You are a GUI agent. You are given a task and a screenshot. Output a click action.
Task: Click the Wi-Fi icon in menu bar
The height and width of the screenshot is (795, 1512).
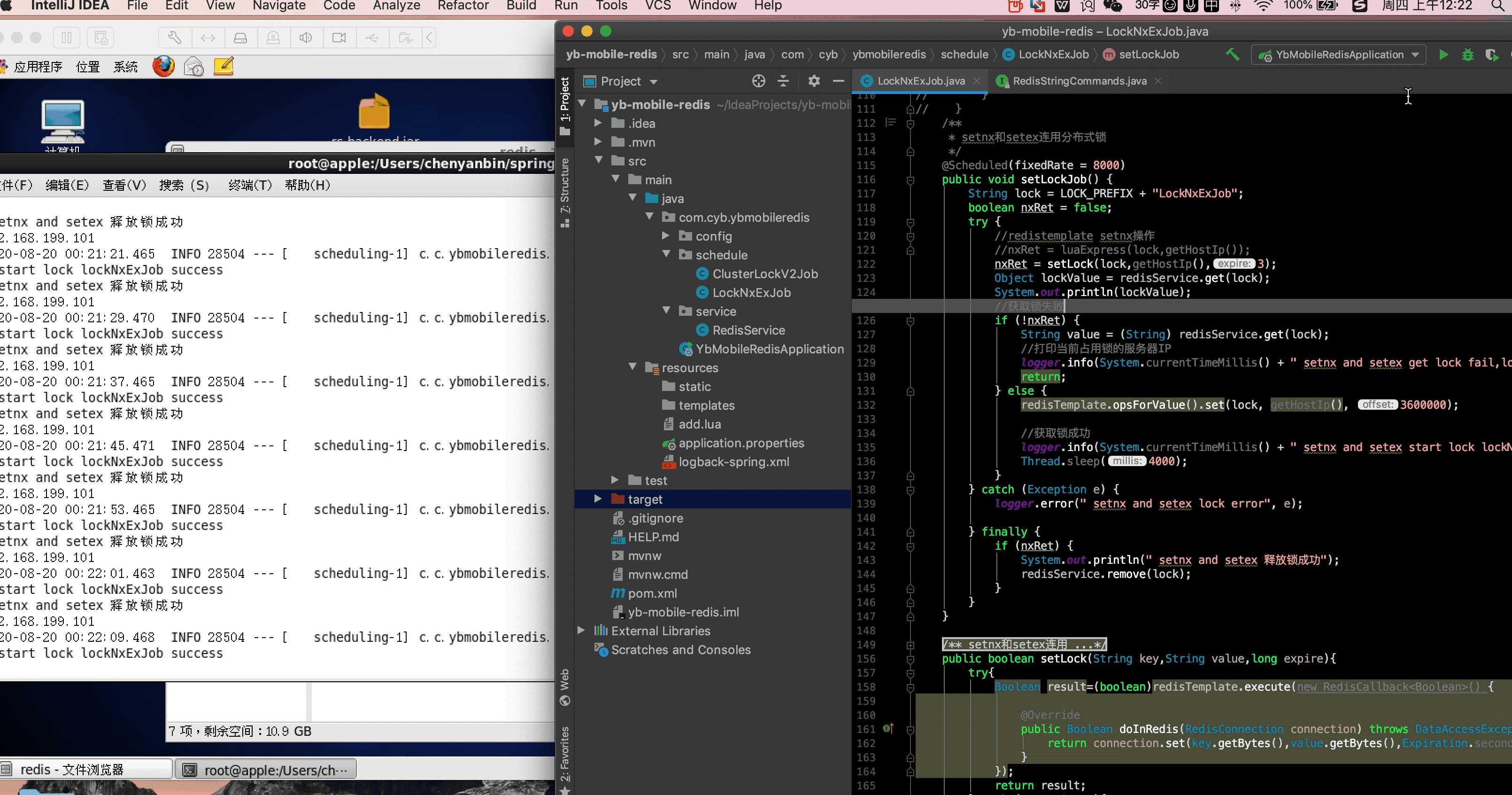1263,6
